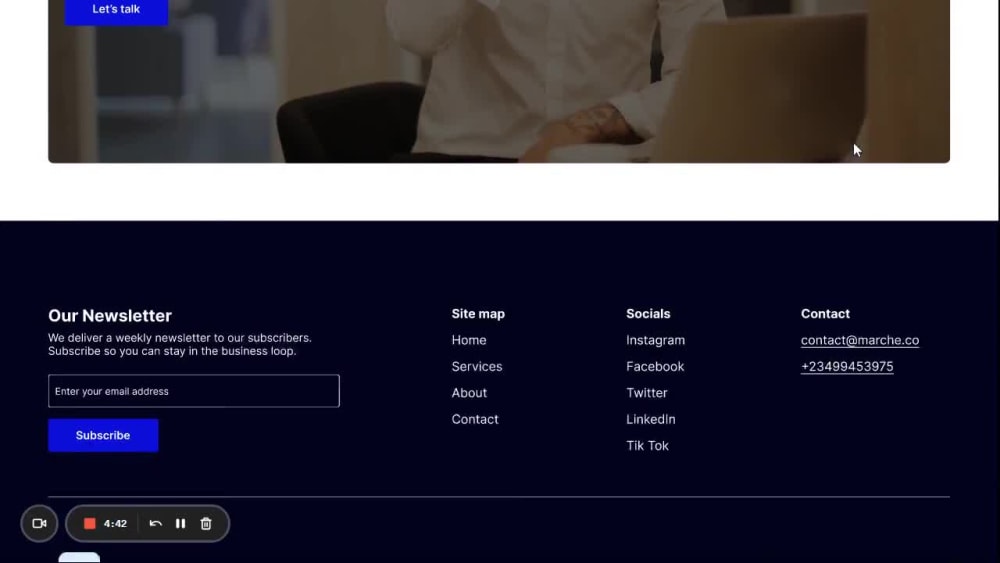Click the Let's talk button
The height and width of the screenshot is (563, 1000).
click(116, 10)
